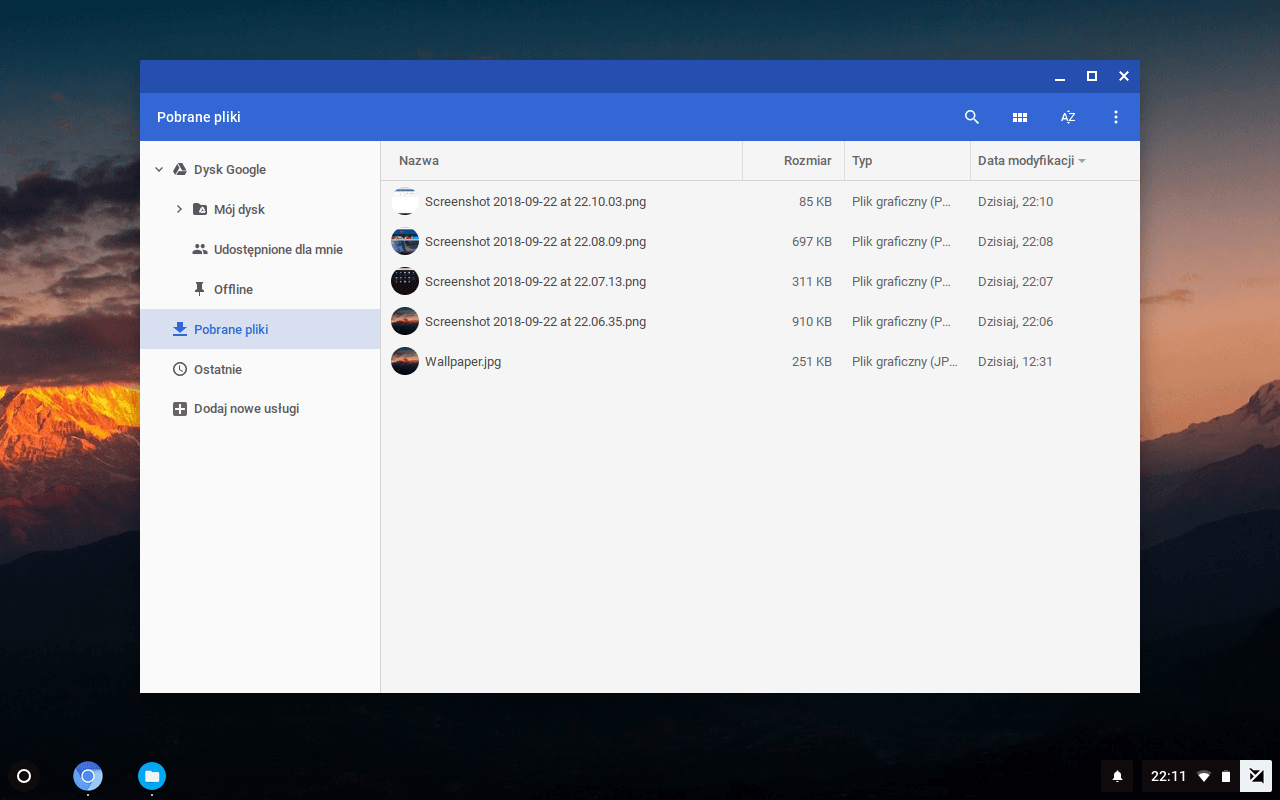The width and height of the screenshot is (1280, 800).
Task: Sort by Data modyfikacji header
Action: click(1026, 161)
